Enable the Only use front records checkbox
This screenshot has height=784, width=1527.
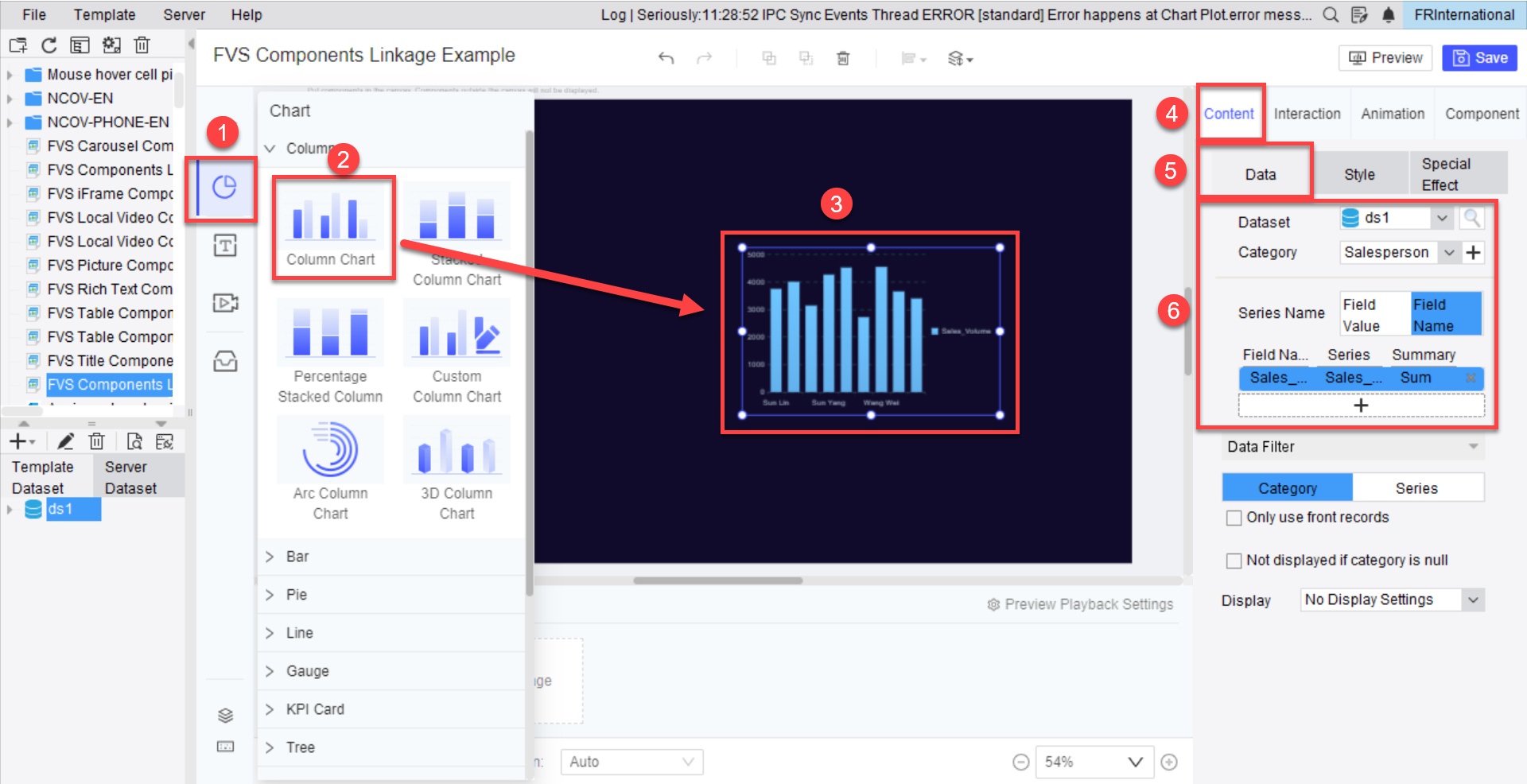click(1234, 517)
